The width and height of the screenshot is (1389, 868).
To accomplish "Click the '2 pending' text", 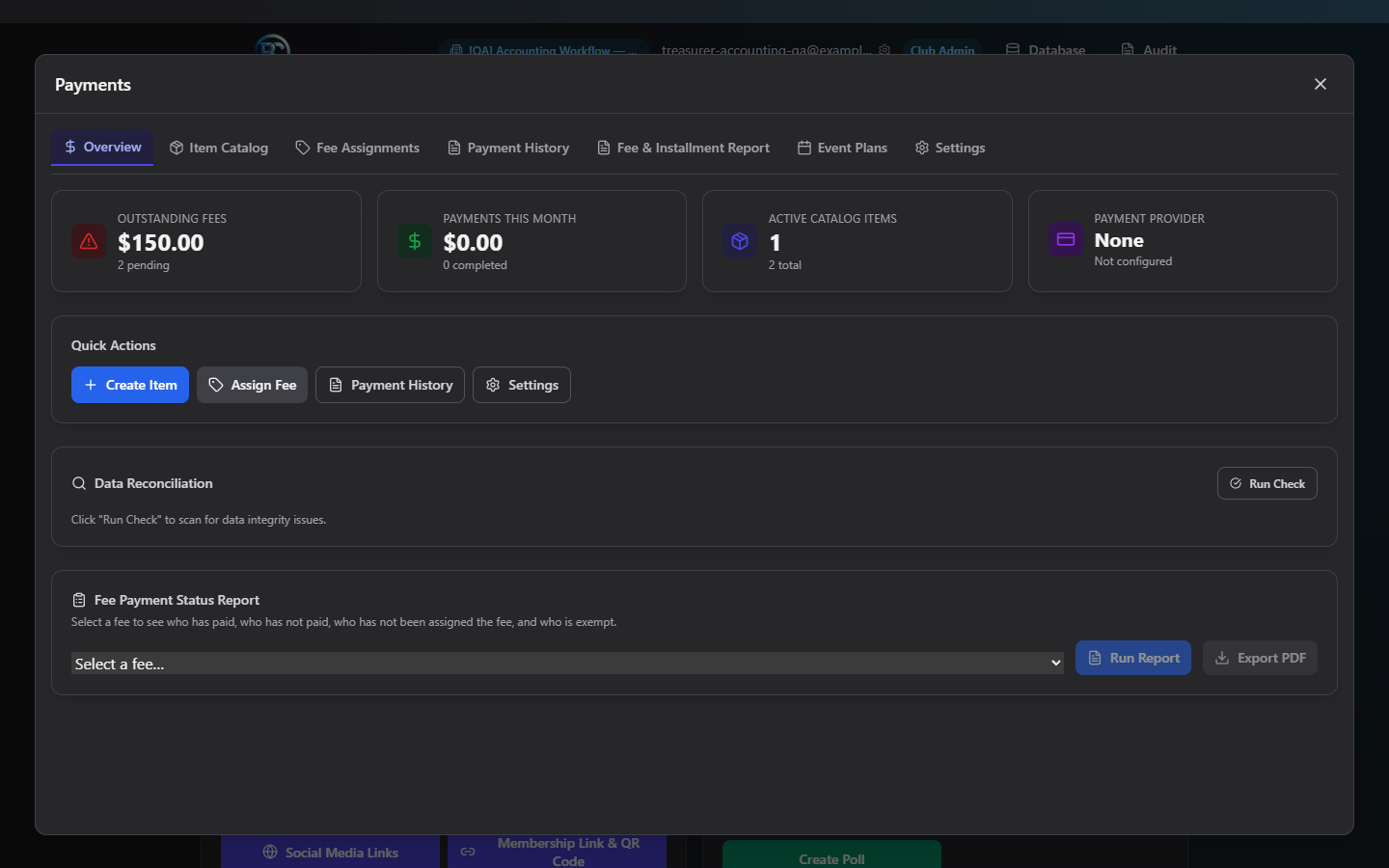I will [144, 265].
